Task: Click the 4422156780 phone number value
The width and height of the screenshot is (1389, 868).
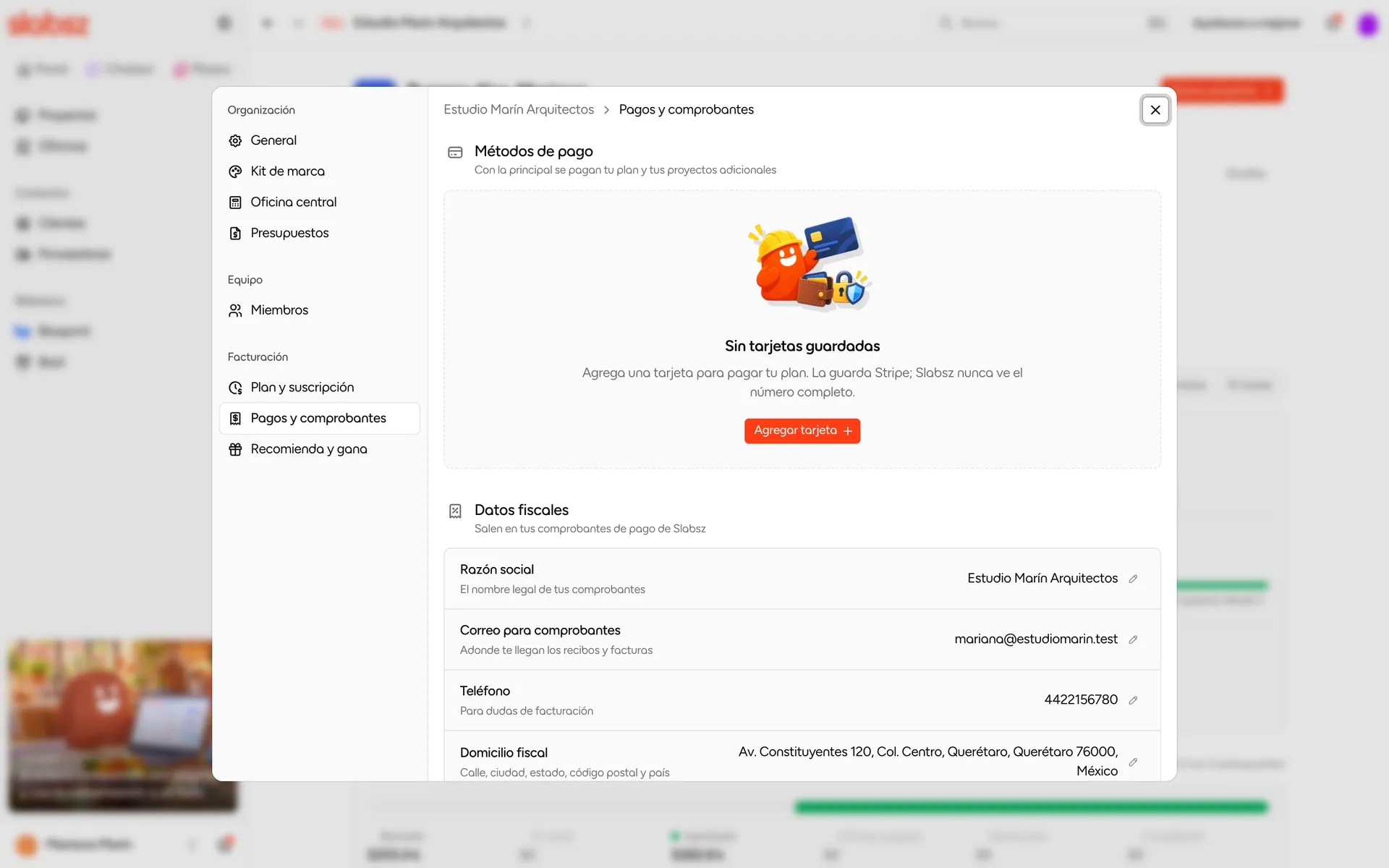Action: [1081, 699]
